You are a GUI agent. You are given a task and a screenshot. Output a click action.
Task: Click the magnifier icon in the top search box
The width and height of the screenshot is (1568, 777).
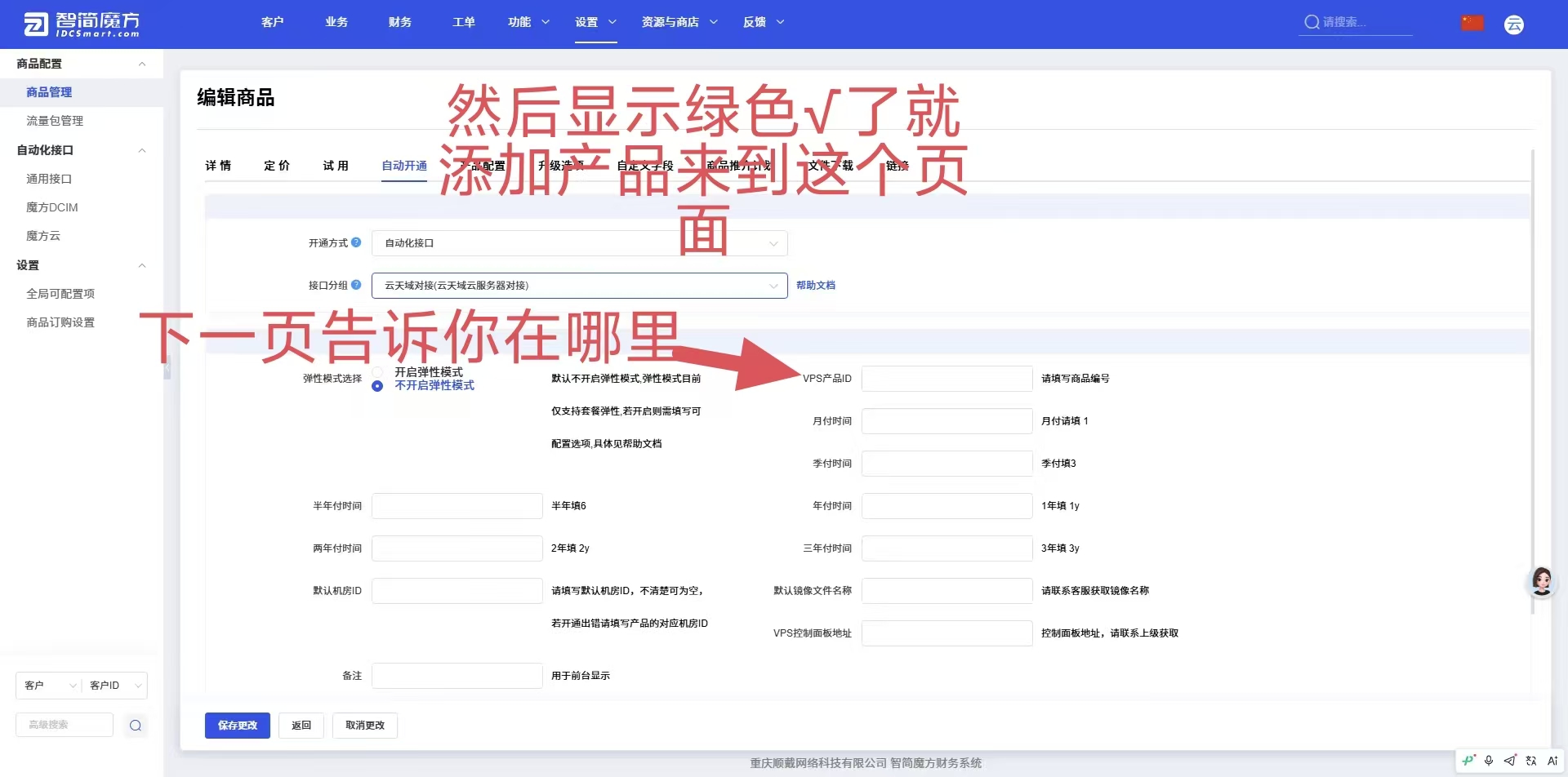pos(1312,22)
